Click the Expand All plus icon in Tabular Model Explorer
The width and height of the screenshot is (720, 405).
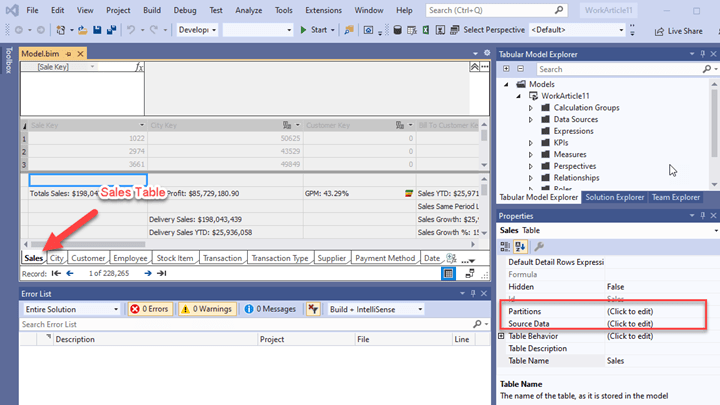[506, 69]
